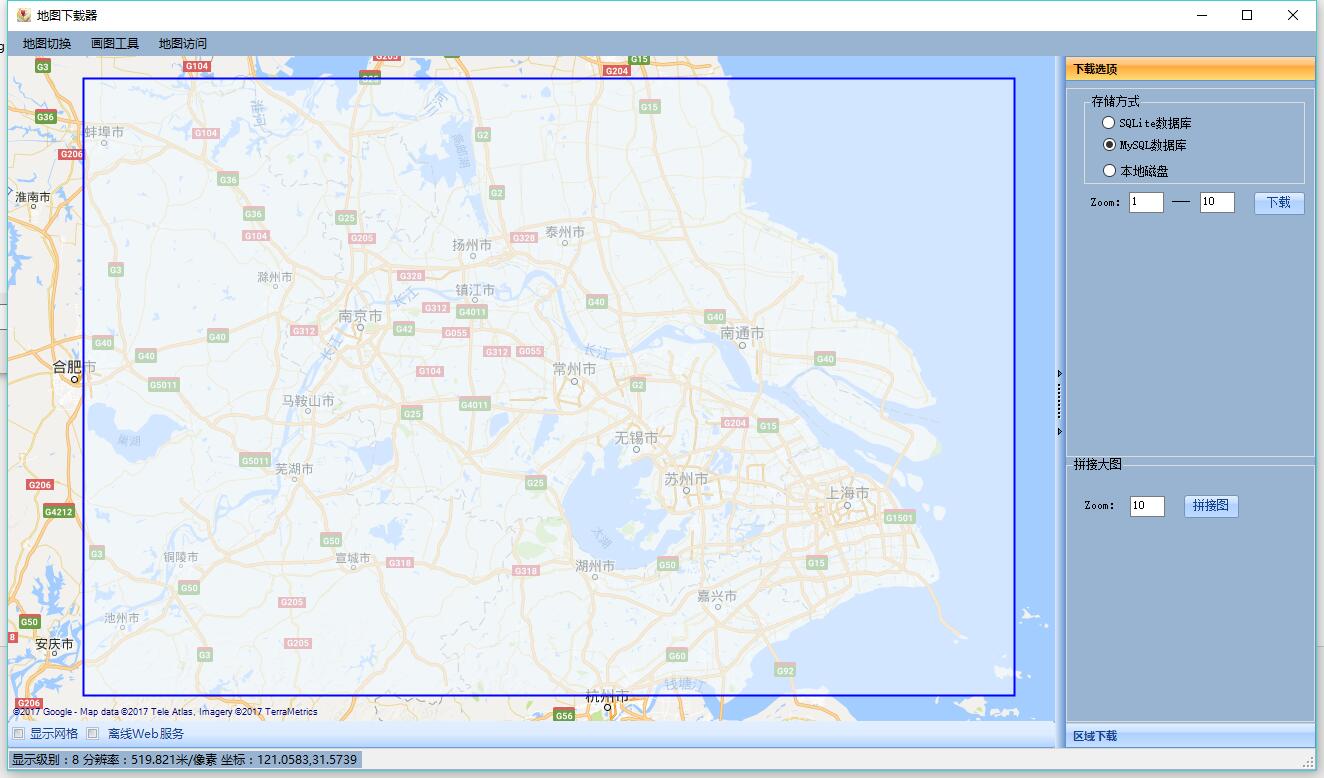Click the 上海市 label on map
Screen dimensions: 1324x778
[x=847, y=493]
